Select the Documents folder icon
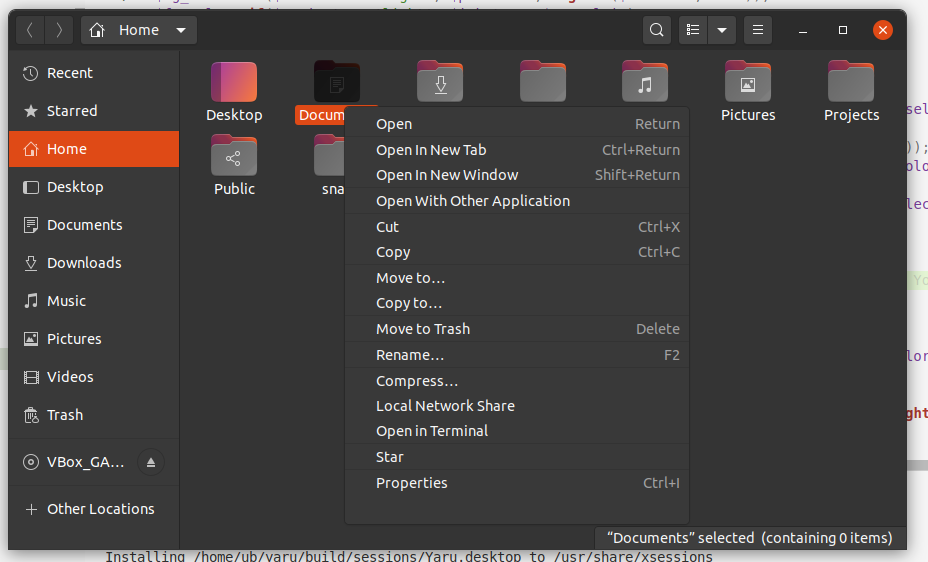The height and width of the screenshot is (562, 928). click(x=337, y=82)
